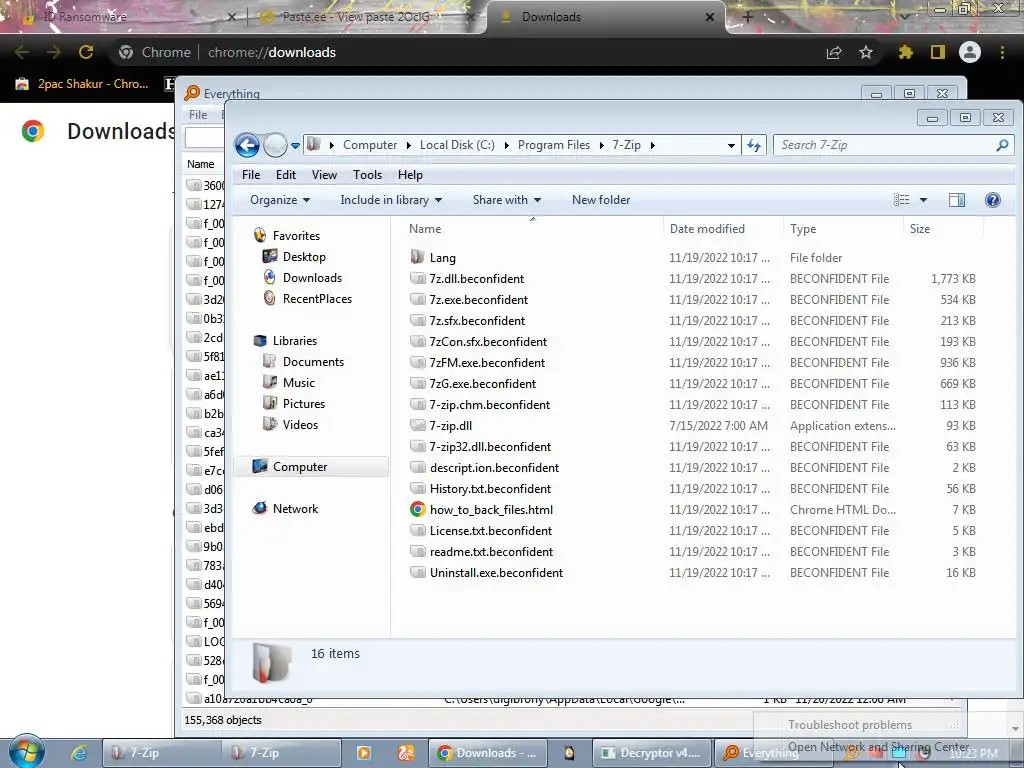Select readme.txt.beconfident file
Screen dimensions: 1024x768
coord(491,552)
